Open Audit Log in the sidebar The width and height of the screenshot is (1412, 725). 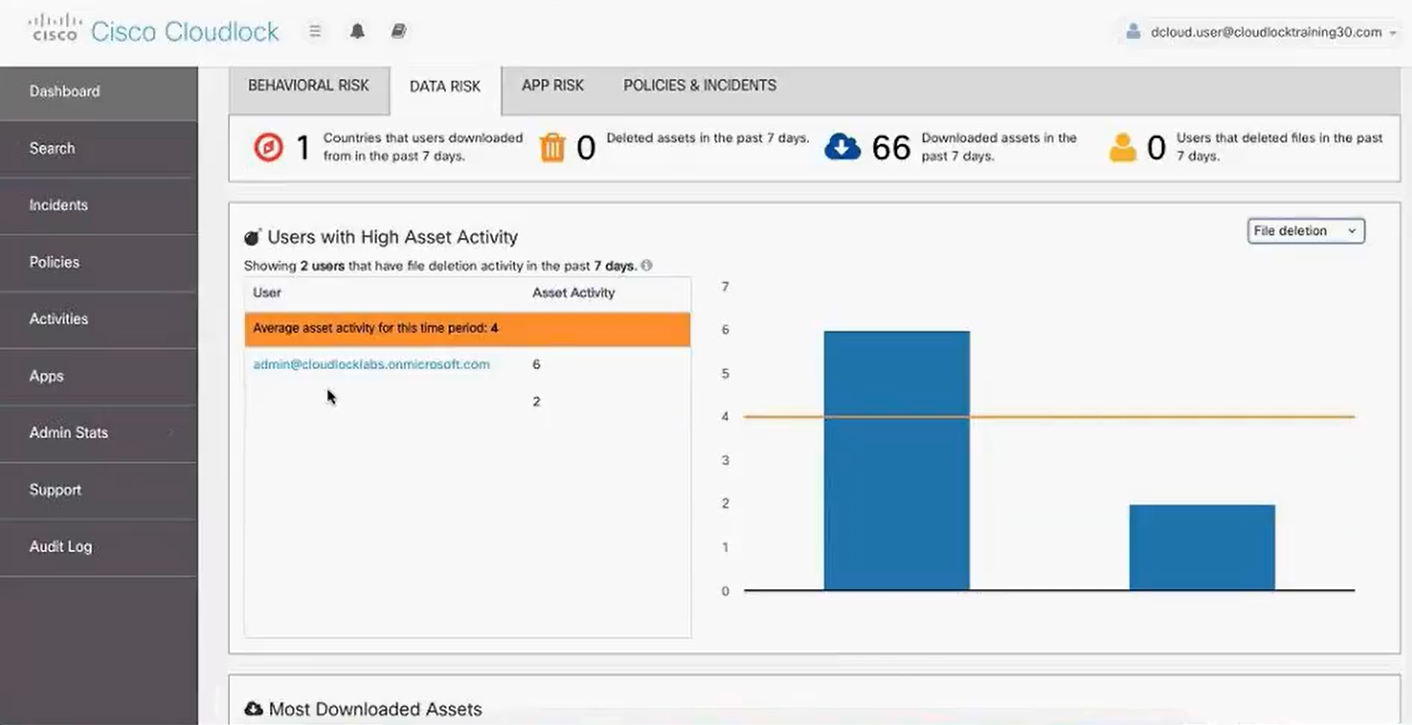[99, 548]
